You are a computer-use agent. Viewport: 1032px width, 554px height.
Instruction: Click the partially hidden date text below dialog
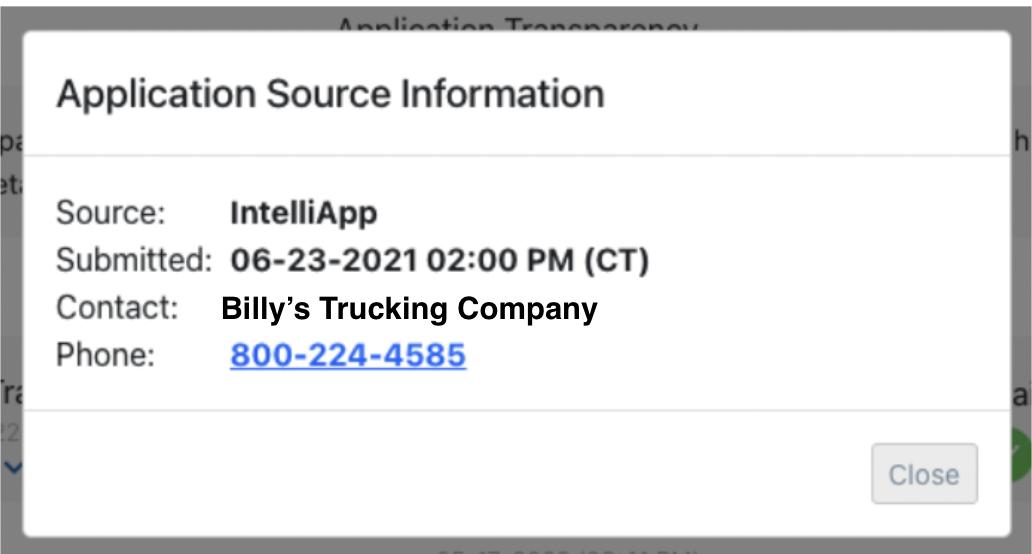tap(567, 547)
